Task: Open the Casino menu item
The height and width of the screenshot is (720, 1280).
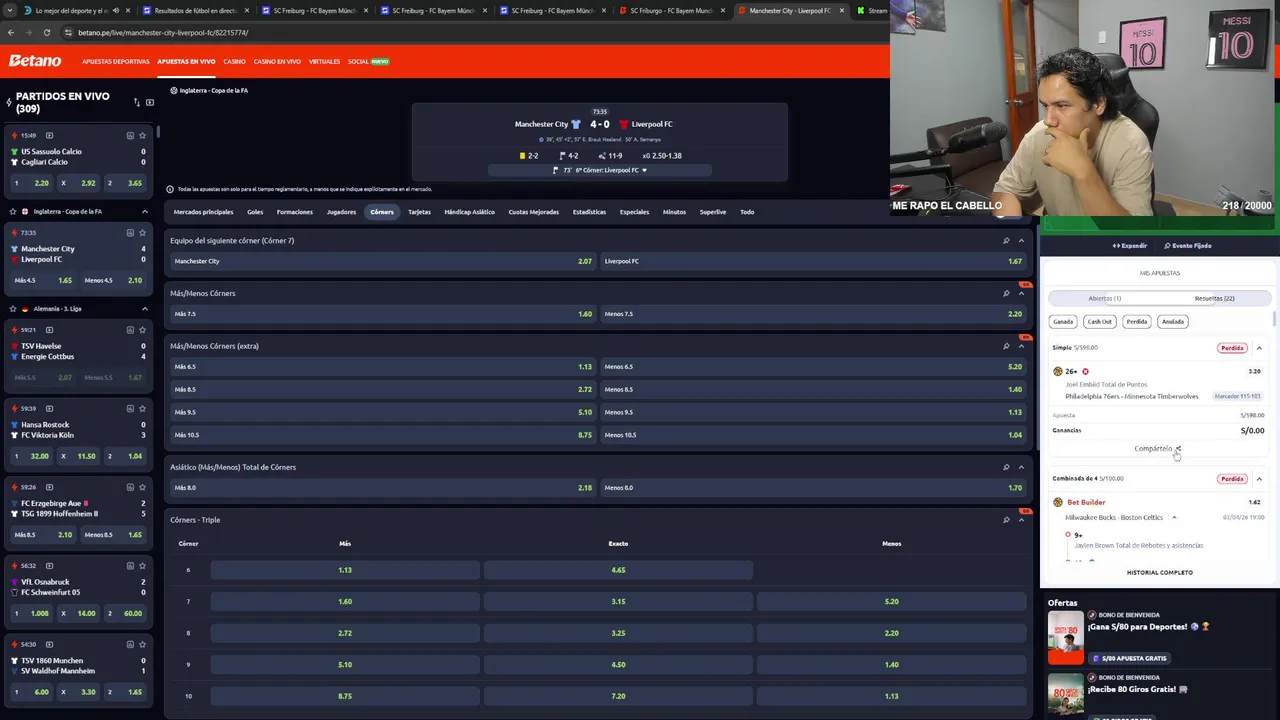Action: (234, 62)
